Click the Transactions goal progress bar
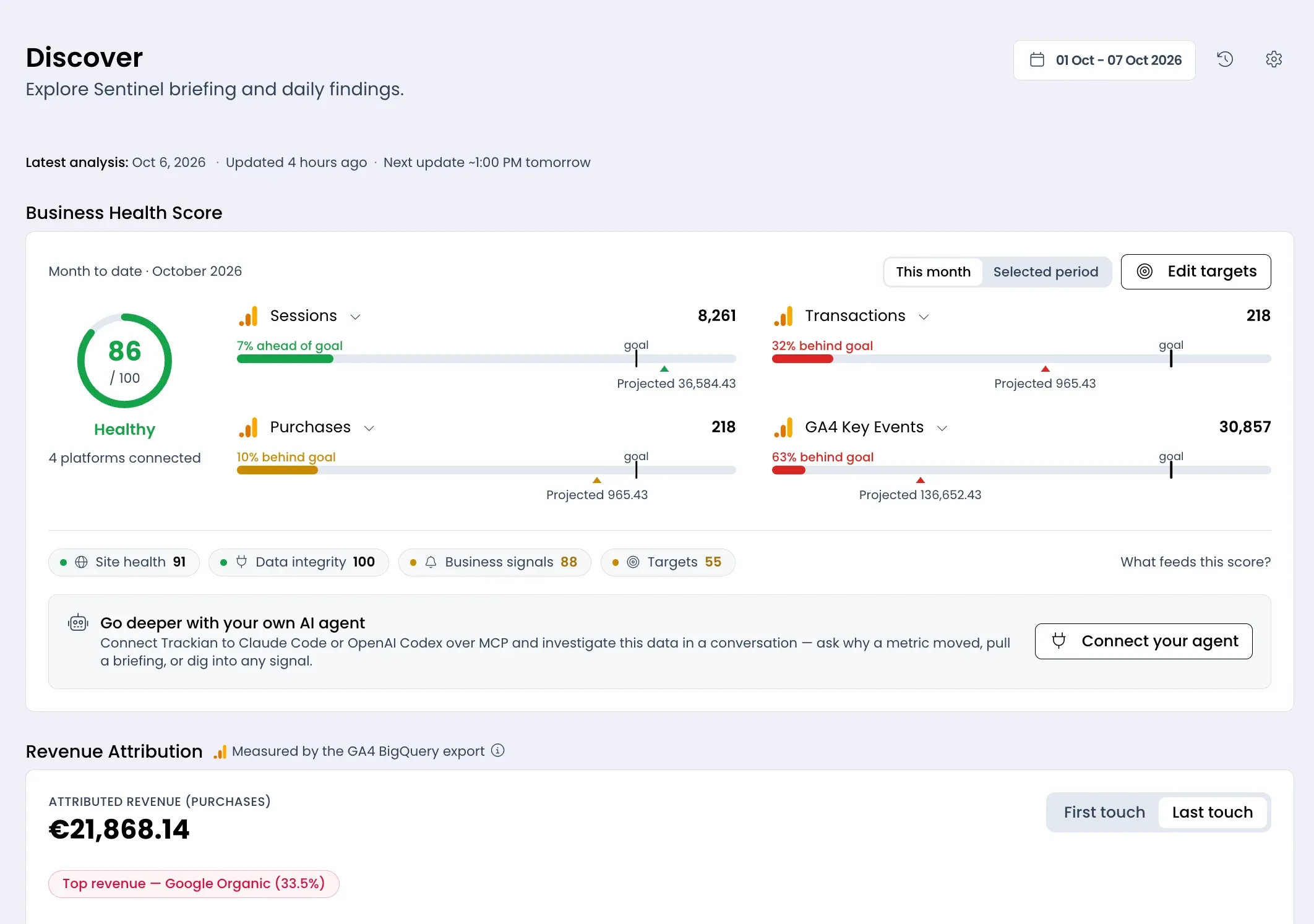The height and width of the screenshot is (924, 1314). [1021, 359]
